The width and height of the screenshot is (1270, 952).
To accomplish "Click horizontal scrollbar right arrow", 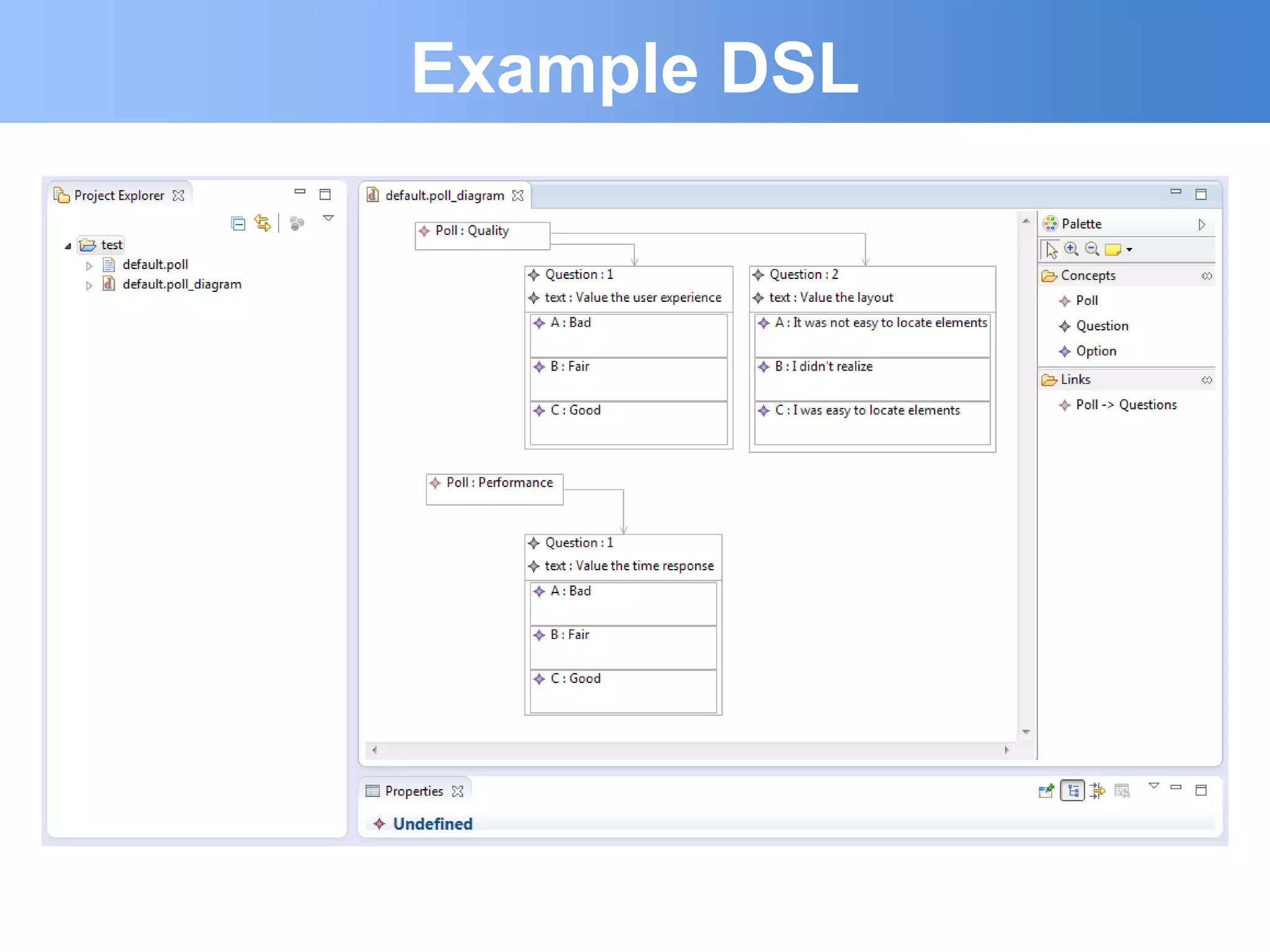I will (x=1006, y=750).
